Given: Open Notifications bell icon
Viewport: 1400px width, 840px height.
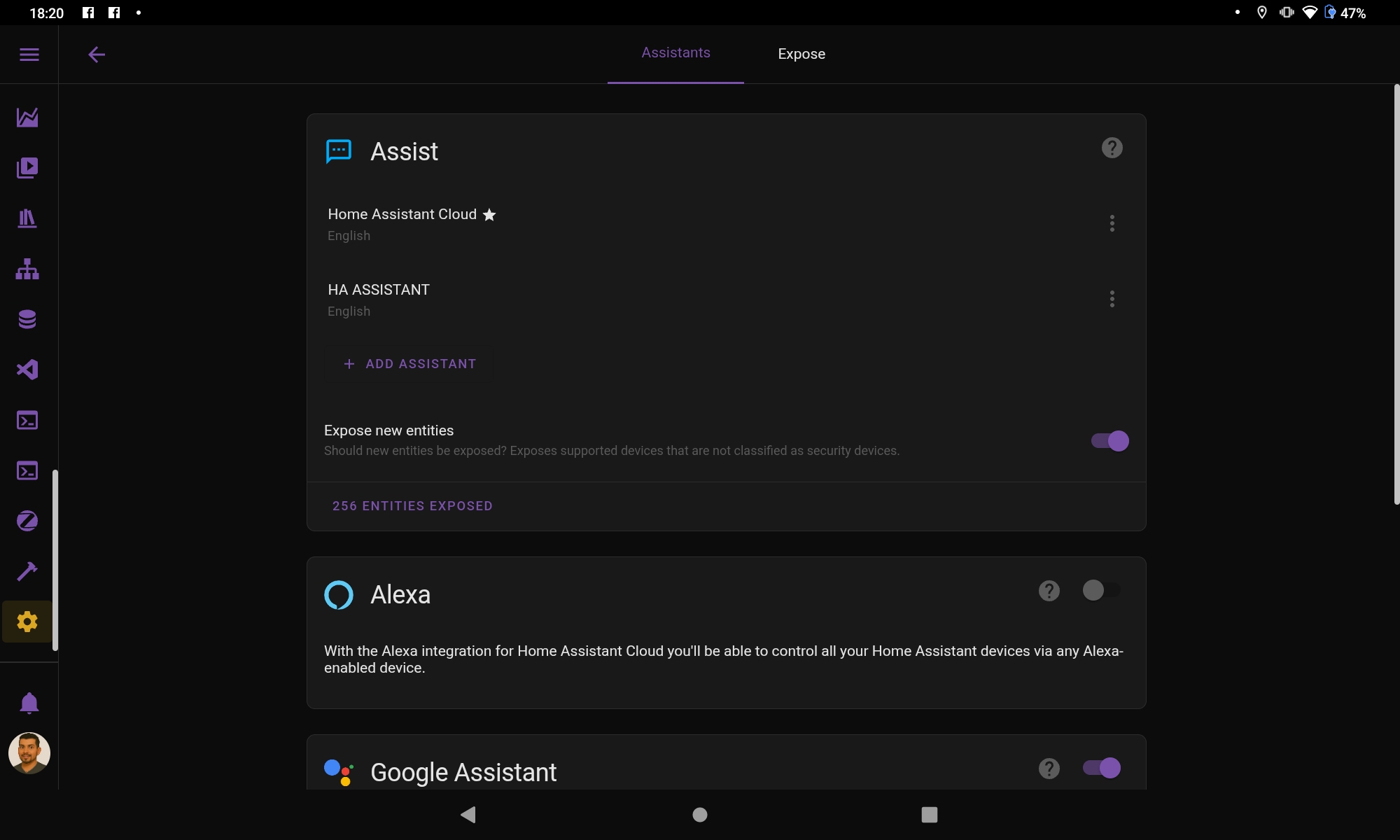Looking at the screenshot, I should [x=29, y=703].
